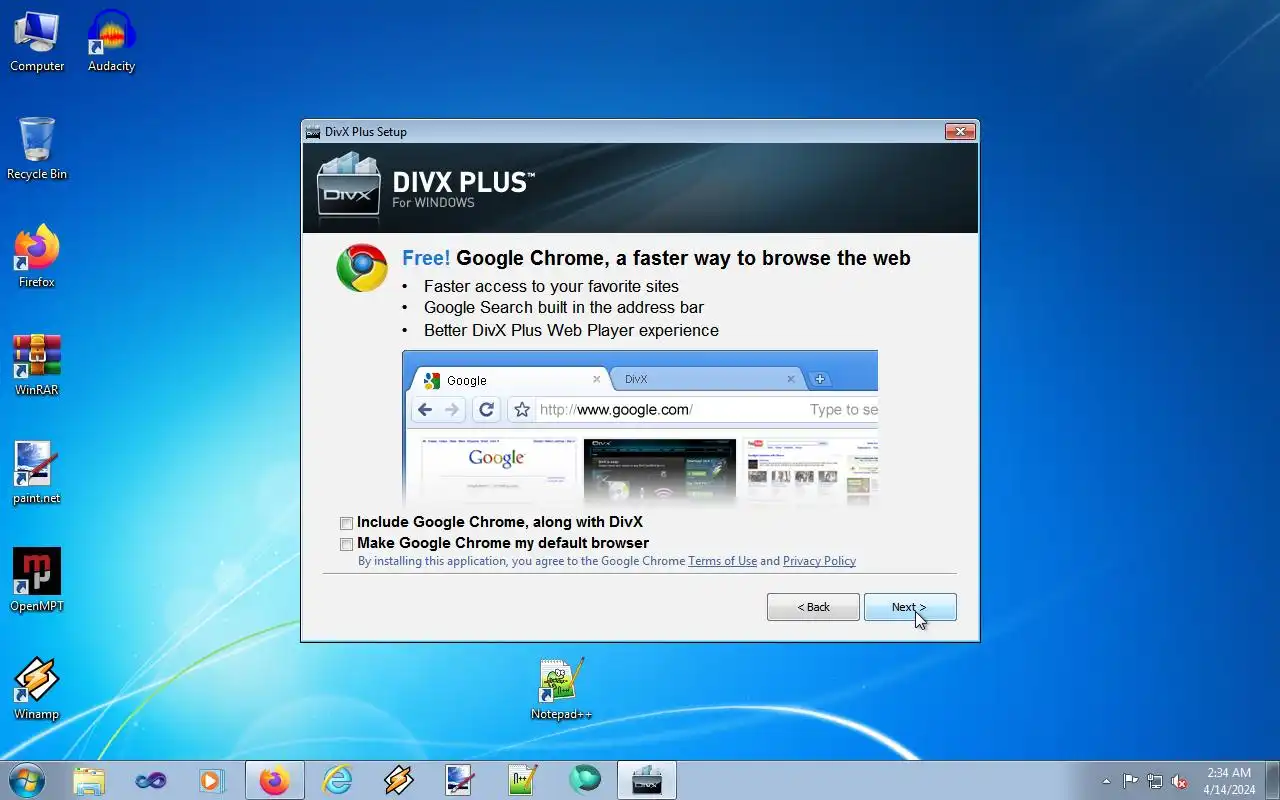Switch to Firefox in the taskbar
The width and height of the screenshot is (1280, 800).
click(275, 780)
